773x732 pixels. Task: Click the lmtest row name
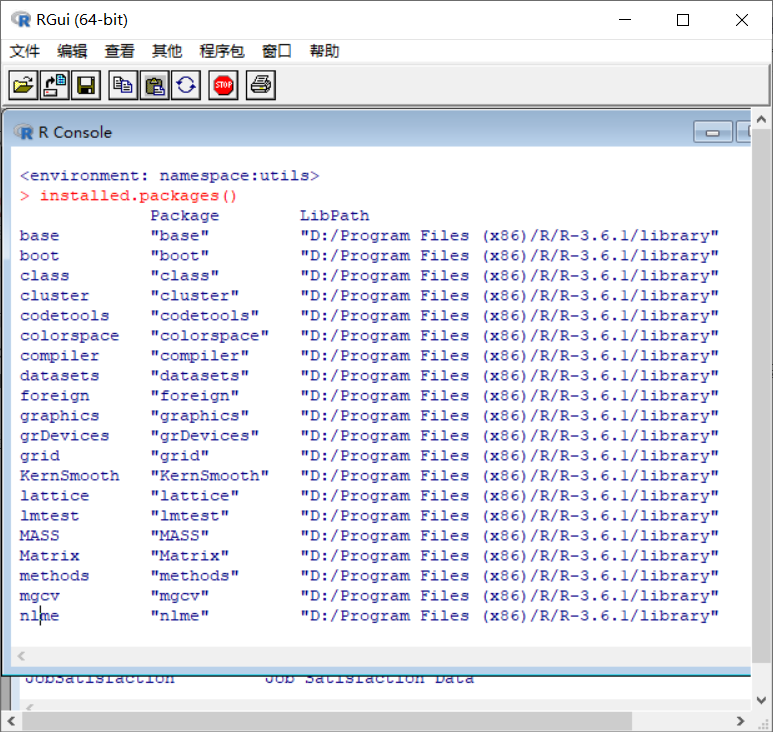[x=49, y=516]
